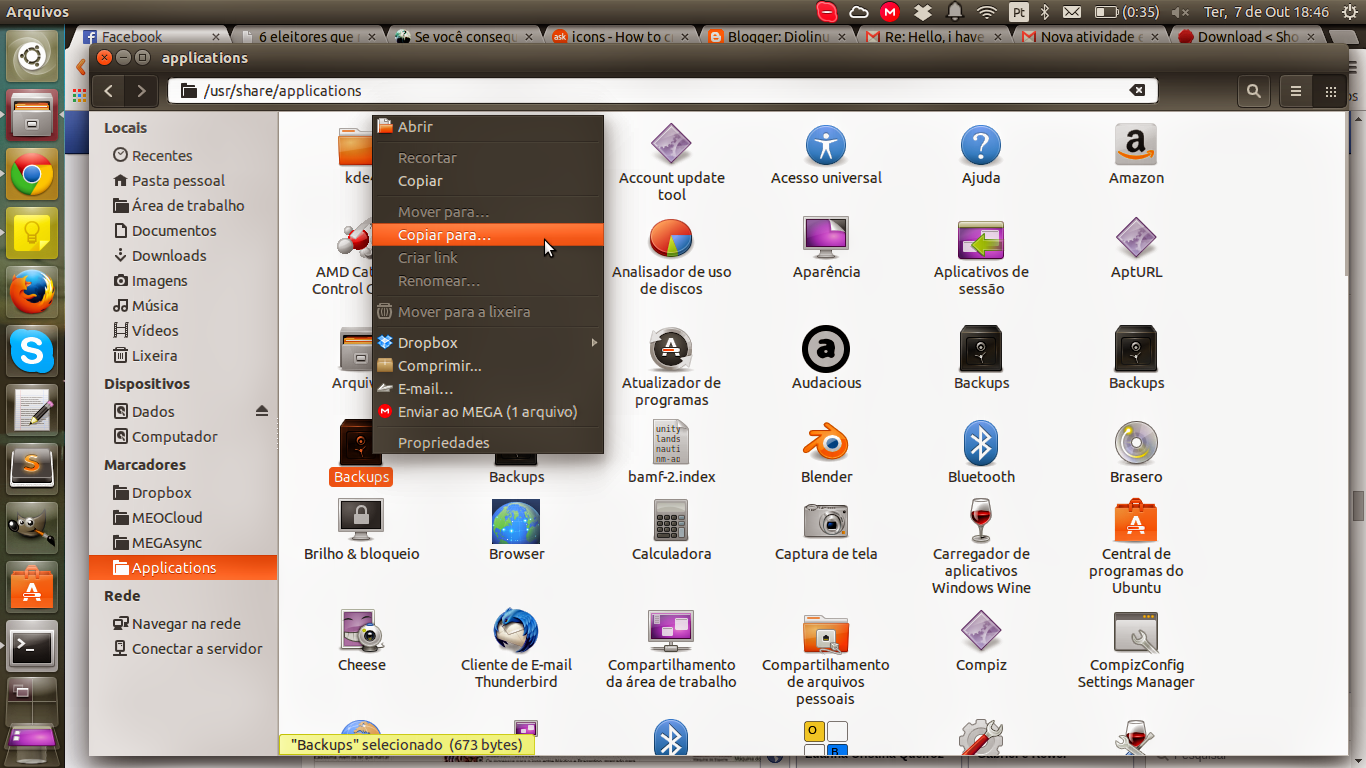Image resolution: width=1366 pixels, height=768 pixels.
Task: Open the Amazon application icon
Action: [x=1136, y=146]
